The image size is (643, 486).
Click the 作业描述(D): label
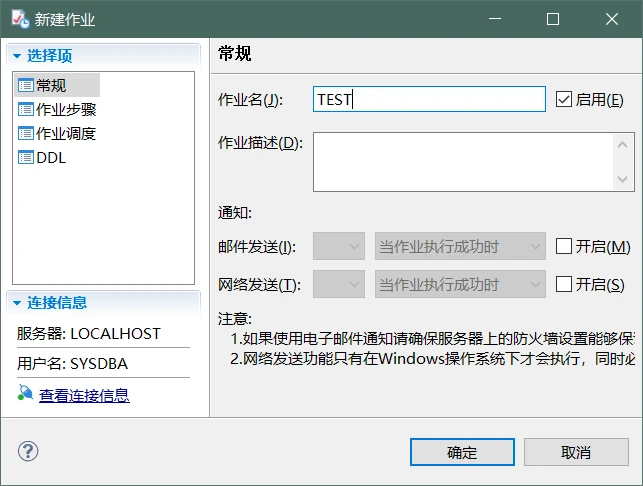(x=260, y=143)
